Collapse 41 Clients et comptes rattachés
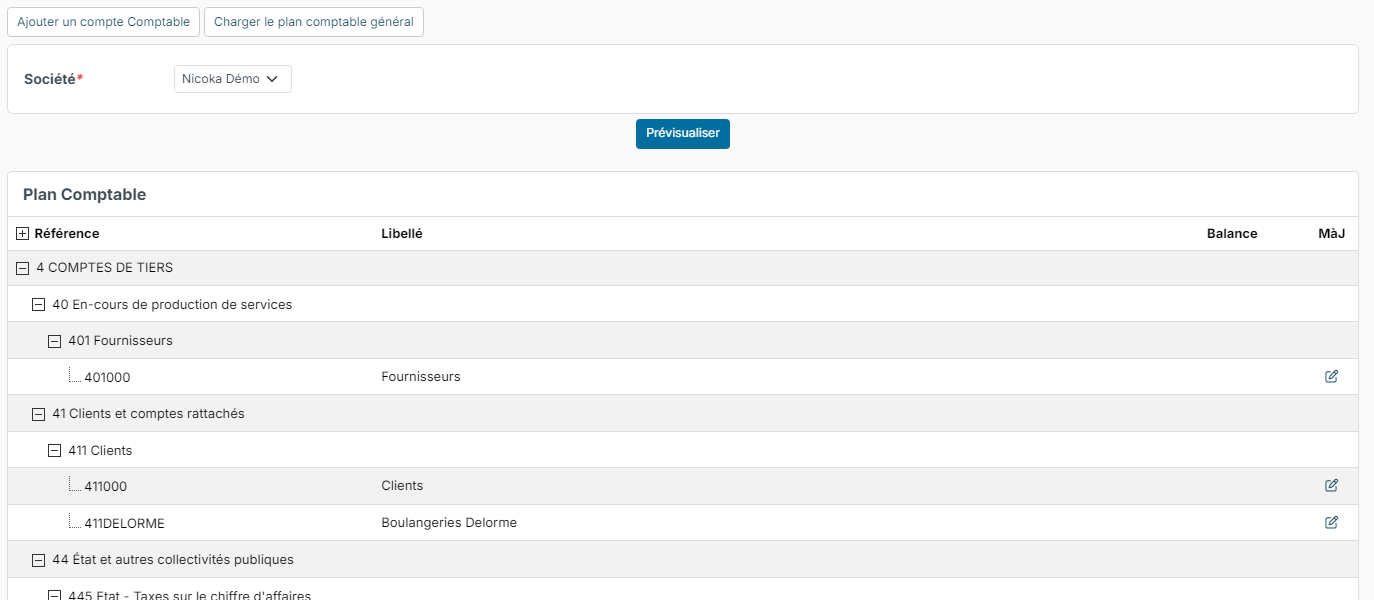 click(x=39, y=414)
